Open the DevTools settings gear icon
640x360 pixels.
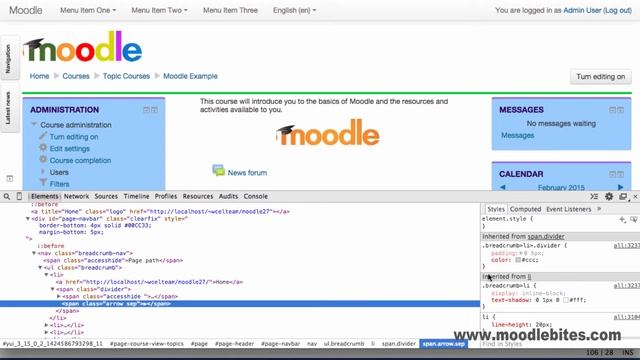(x=609, y=196)
